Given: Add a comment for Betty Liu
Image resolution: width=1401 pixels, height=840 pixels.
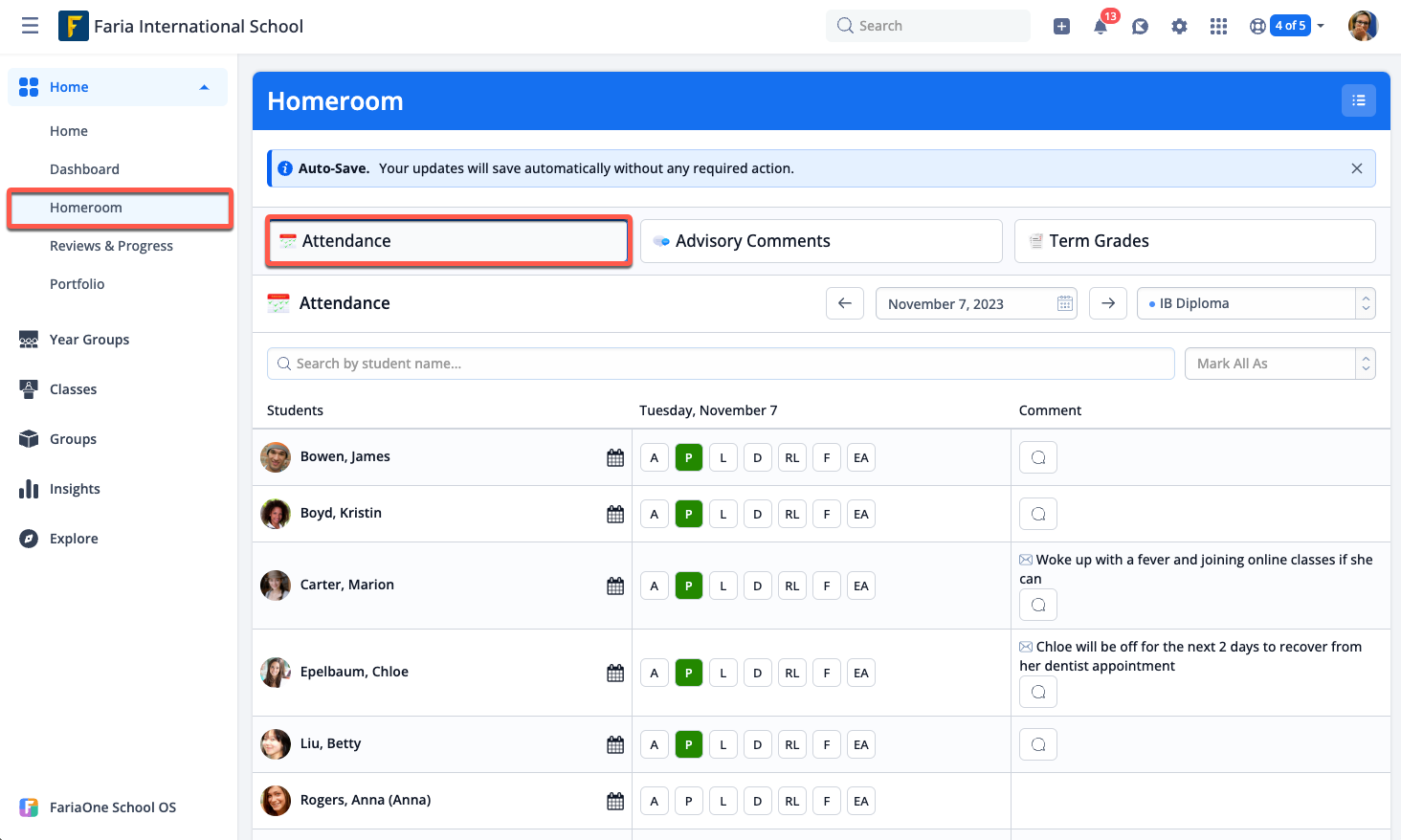Looking at the screenshot, I should 1037,743.
